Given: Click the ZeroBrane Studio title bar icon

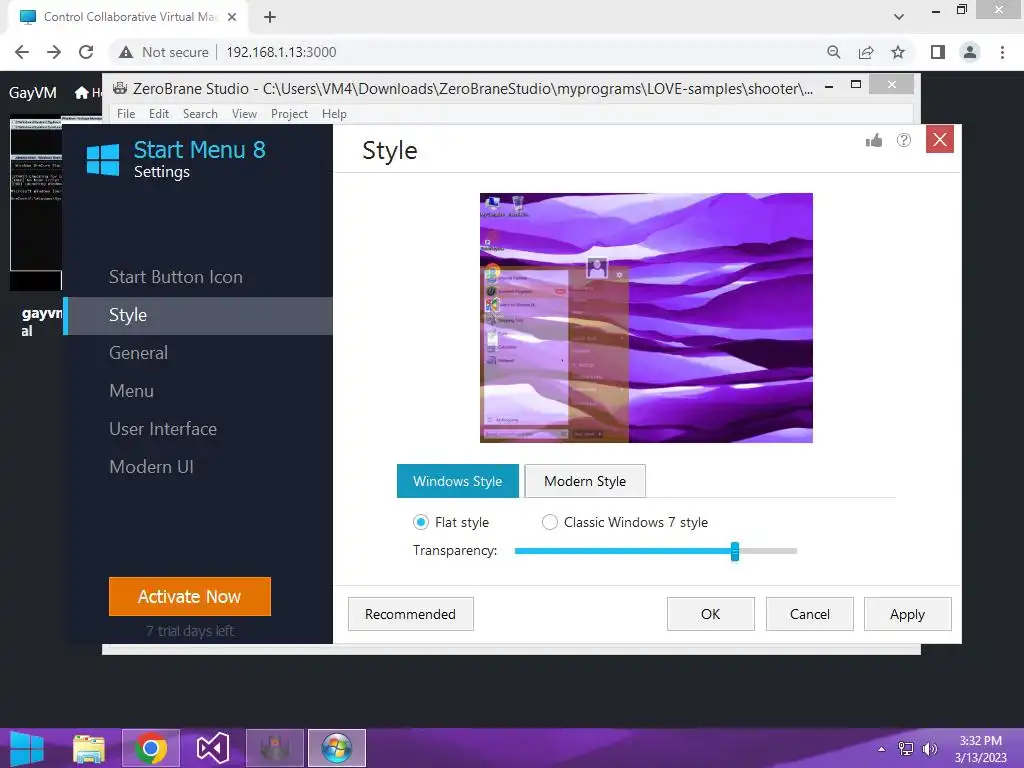Looking at the screenshot, I should [120, 88].
